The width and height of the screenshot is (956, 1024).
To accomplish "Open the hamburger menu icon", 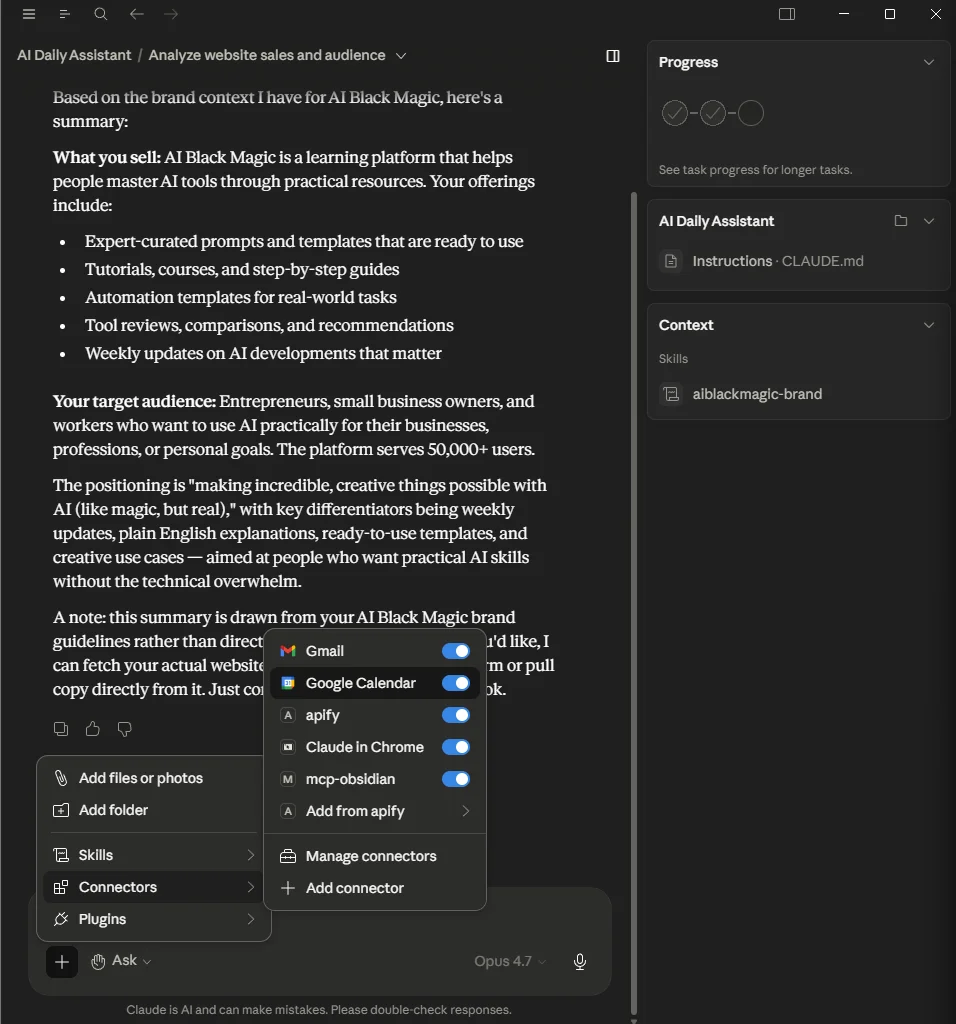I will 29,14.
